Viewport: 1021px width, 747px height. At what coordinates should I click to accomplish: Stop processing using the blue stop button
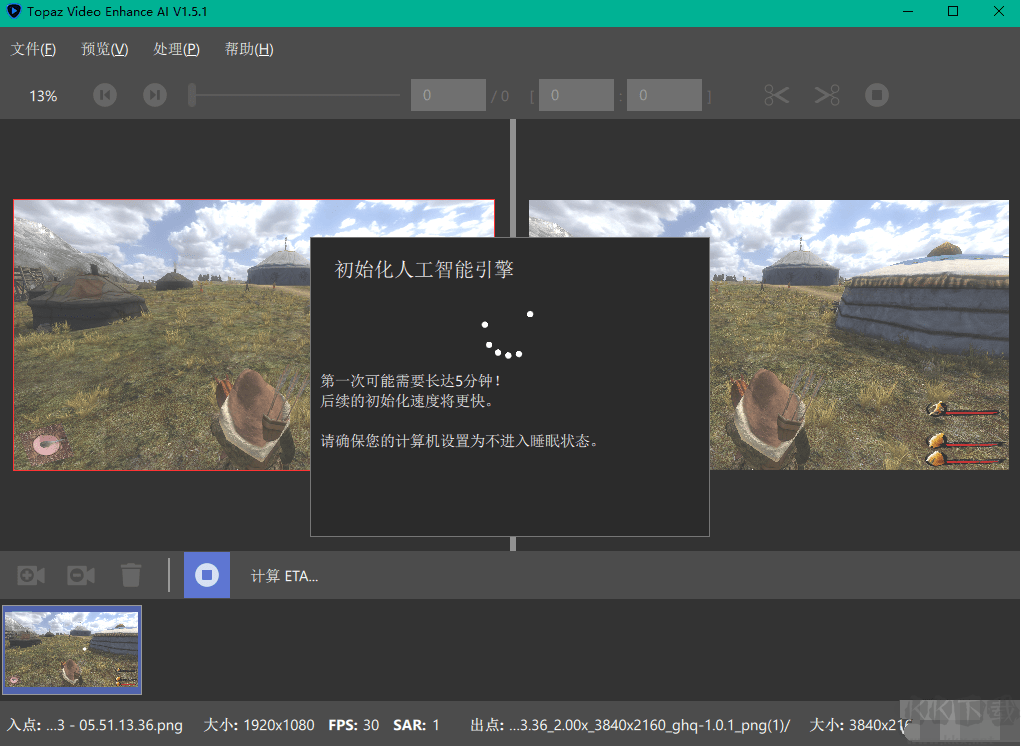[x=206, y=575]
